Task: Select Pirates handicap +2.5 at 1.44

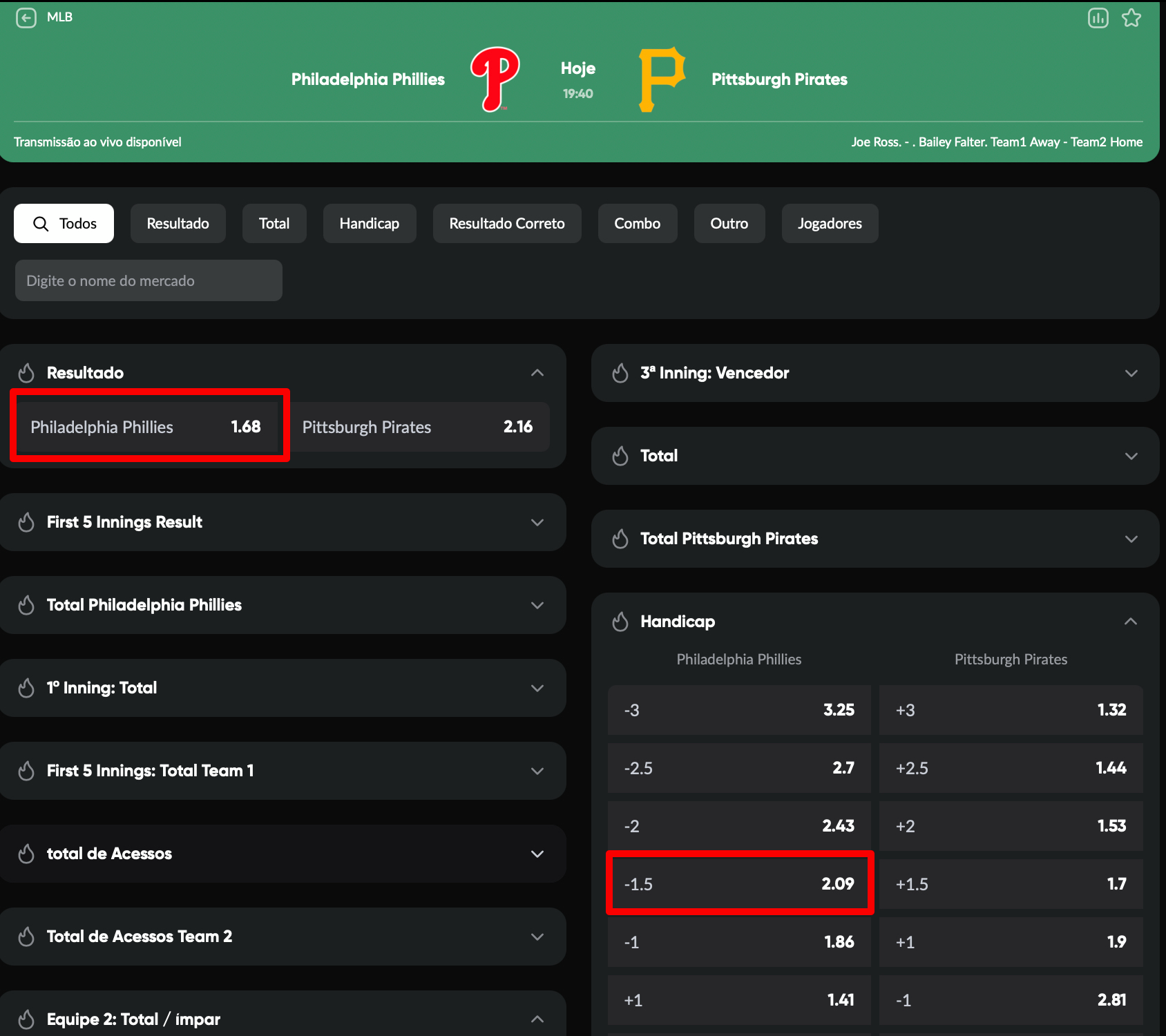Action: tap(1011, 768)
